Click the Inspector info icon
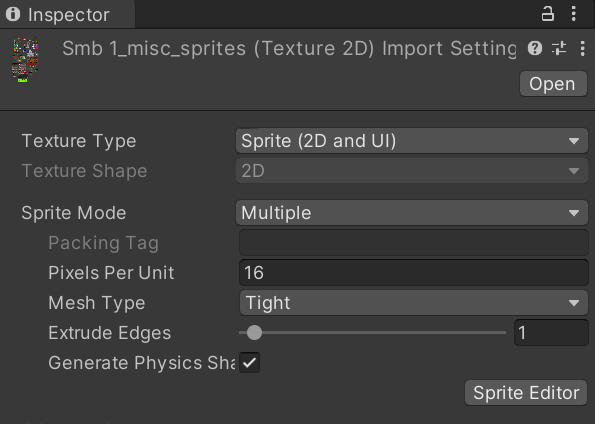595x424 pixels. click(13, 14)
